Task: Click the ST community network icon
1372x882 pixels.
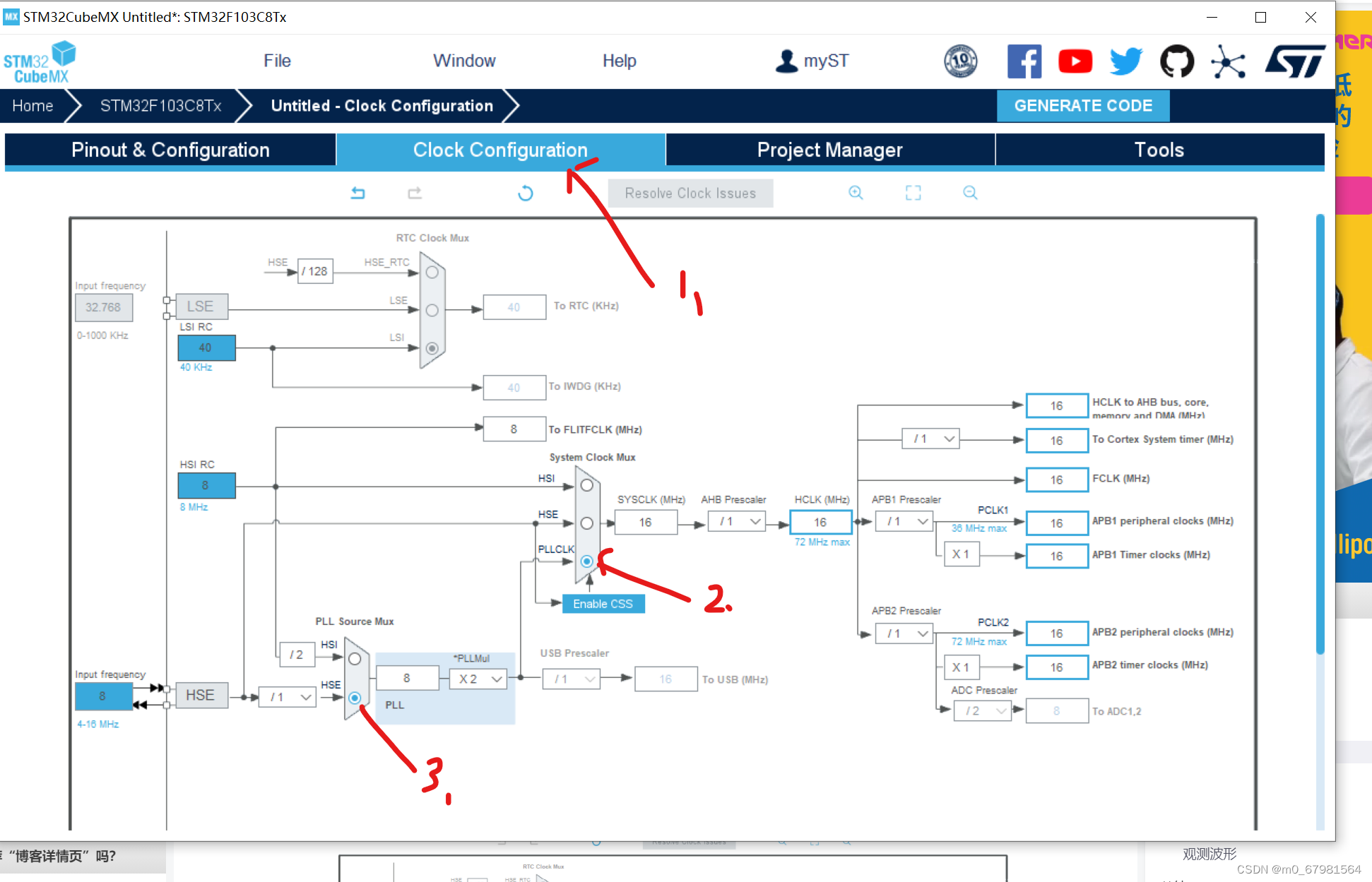Action: (x=1228, y=61)
